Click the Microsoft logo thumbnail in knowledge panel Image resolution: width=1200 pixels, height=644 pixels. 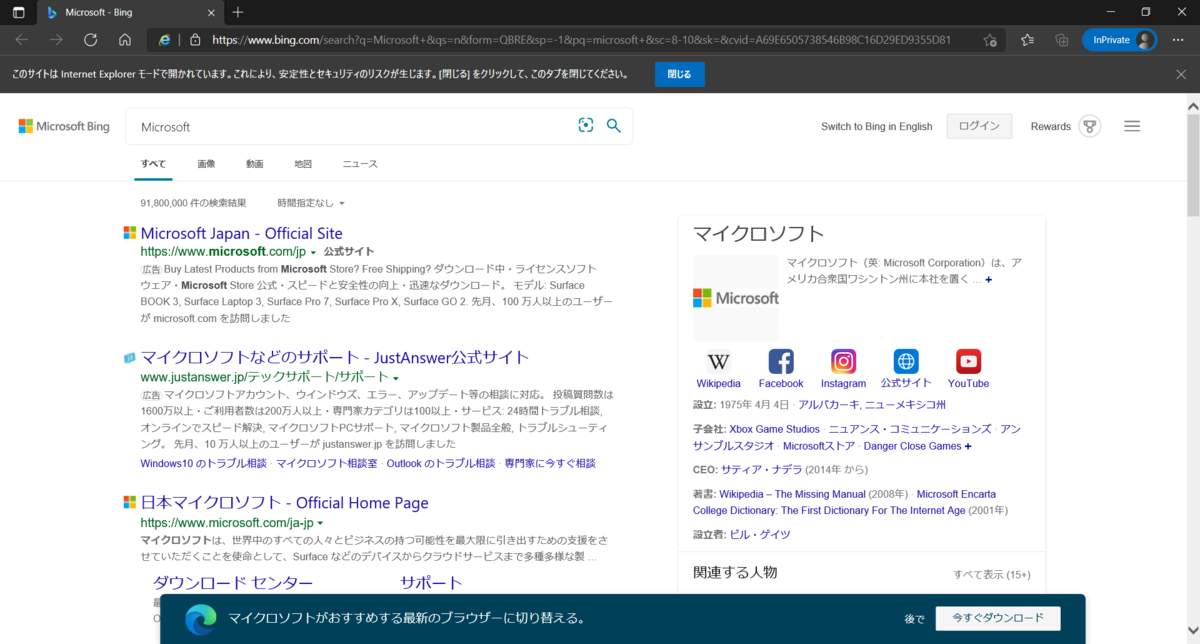point(735,298)
